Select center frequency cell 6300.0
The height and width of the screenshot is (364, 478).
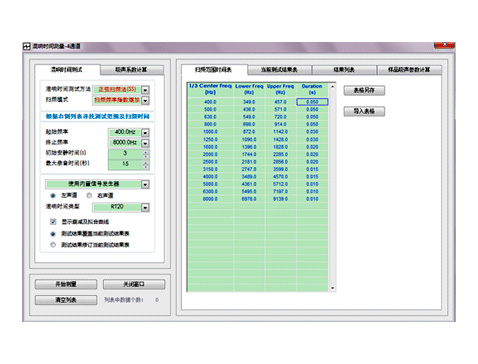pos(210,192)
